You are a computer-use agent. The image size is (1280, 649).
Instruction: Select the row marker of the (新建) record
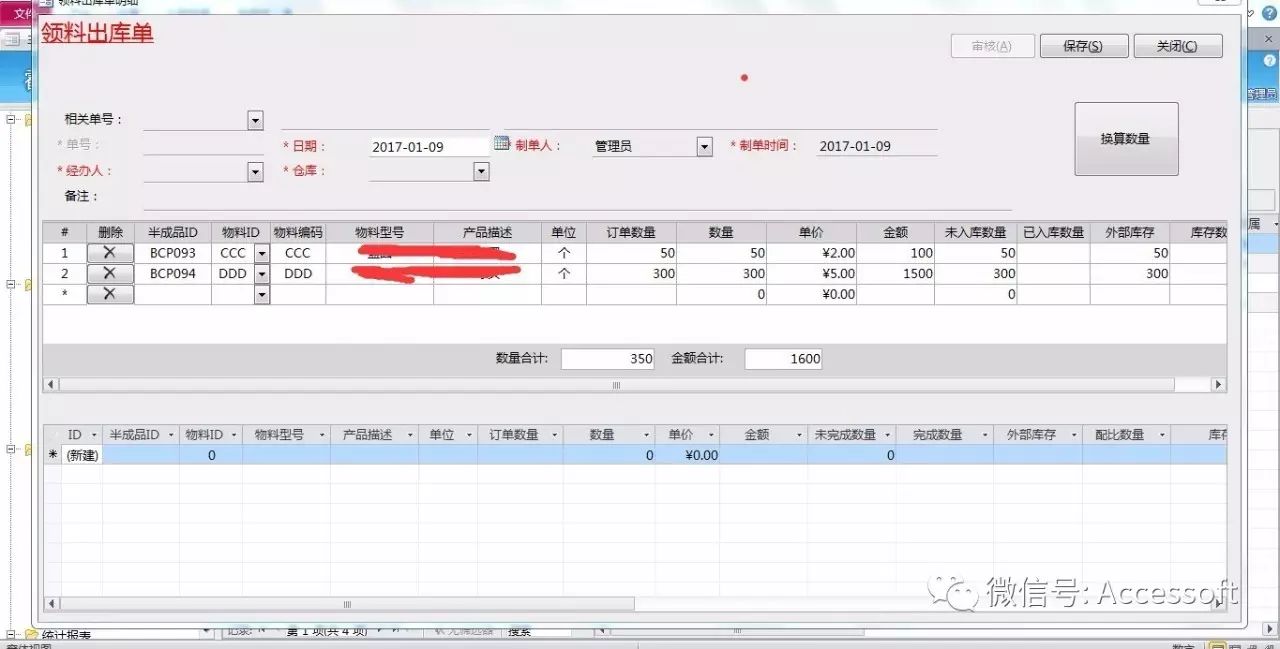point(53,455)
